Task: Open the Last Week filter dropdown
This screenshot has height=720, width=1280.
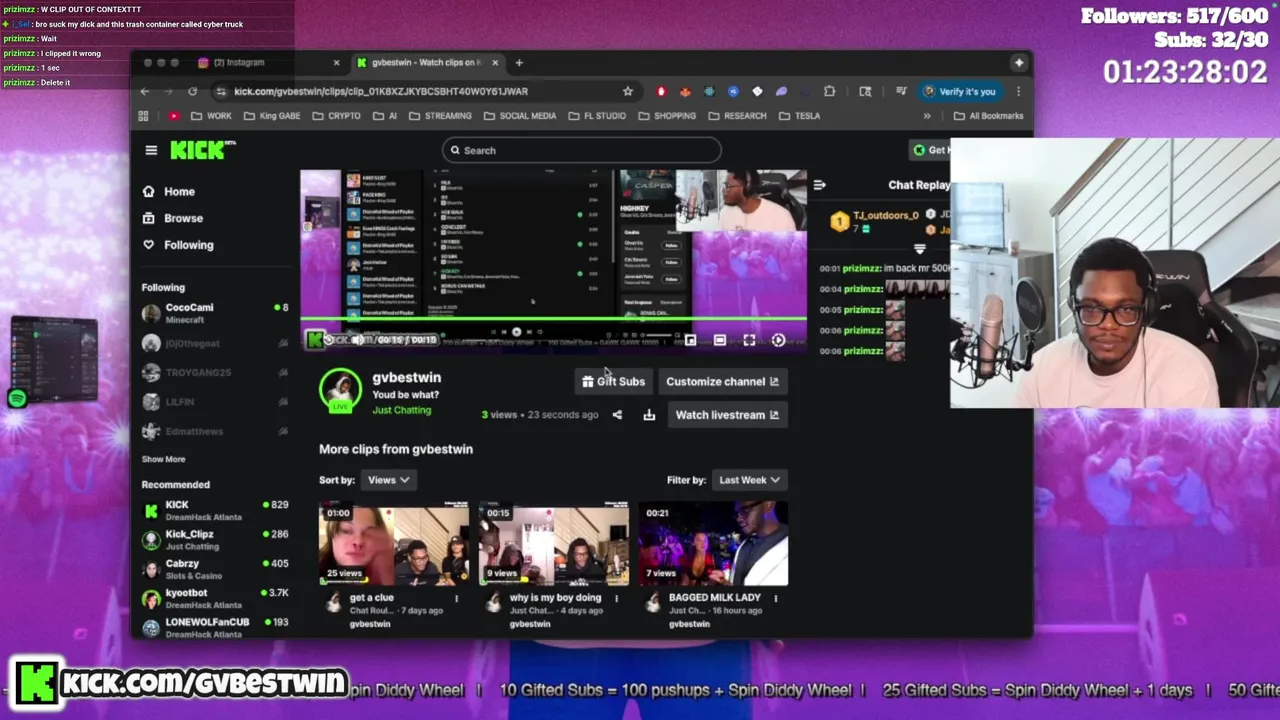Action: tap(749, 480)
